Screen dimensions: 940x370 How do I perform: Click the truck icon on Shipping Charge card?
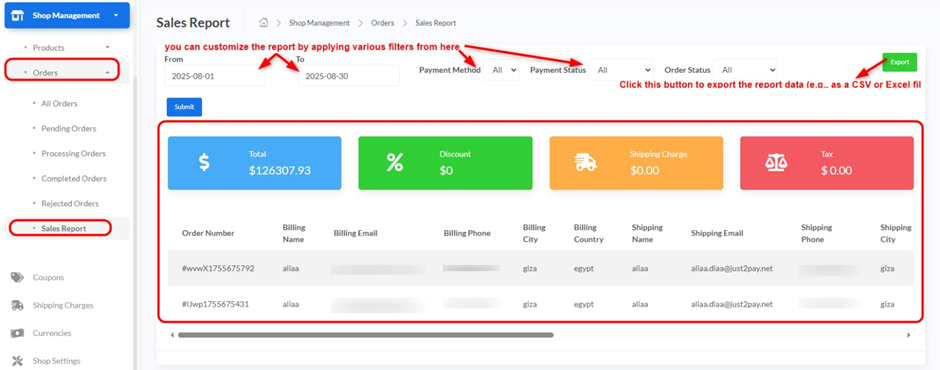point(585,163)
